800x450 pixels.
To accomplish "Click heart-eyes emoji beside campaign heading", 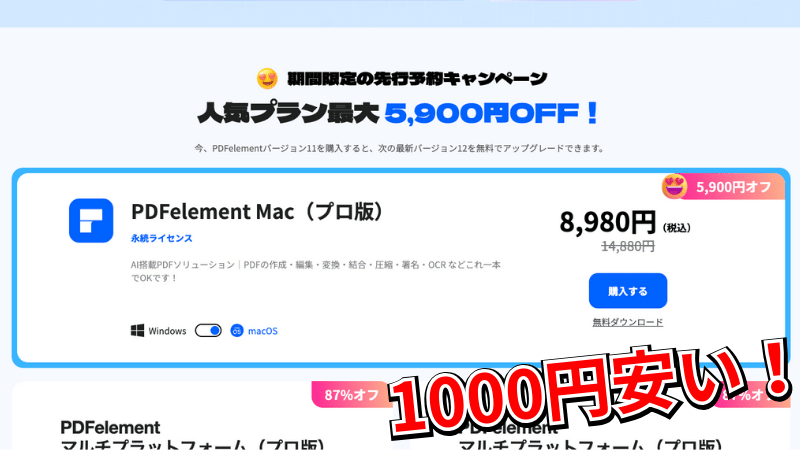I will coord(267,79).
